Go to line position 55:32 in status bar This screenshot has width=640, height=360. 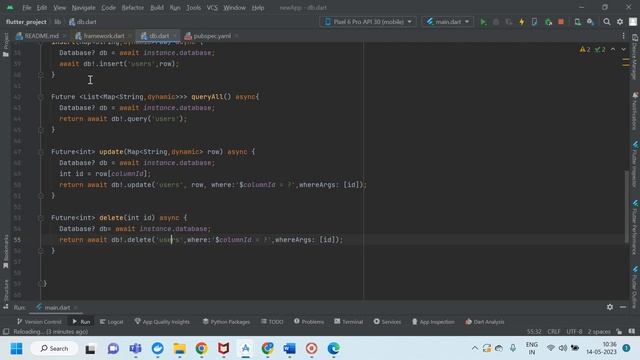click(534, 331)
